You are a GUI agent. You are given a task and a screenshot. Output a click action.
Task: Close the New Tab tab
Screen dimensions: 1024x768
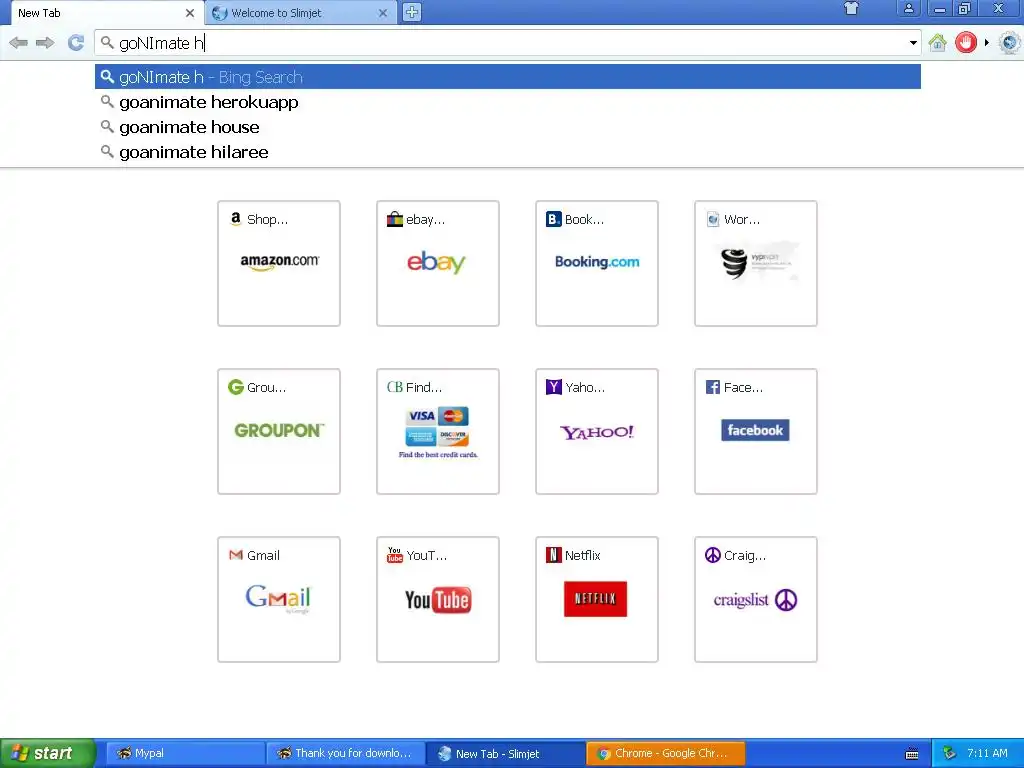190,13
